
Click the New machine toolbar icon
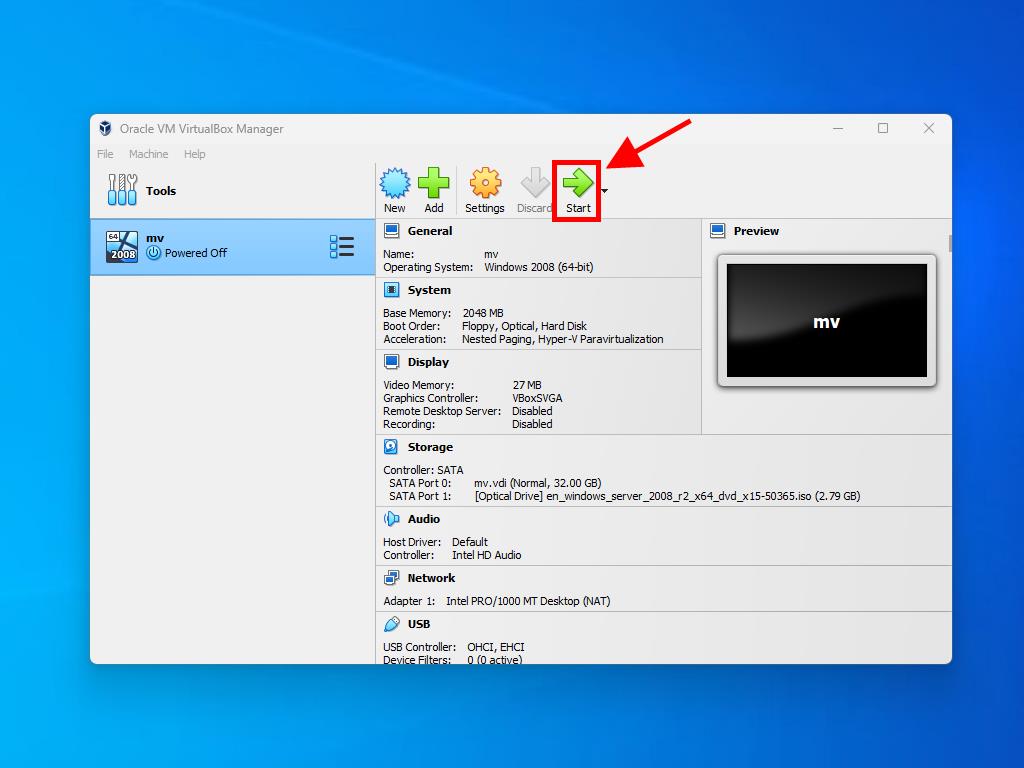(x=394, y=184)
